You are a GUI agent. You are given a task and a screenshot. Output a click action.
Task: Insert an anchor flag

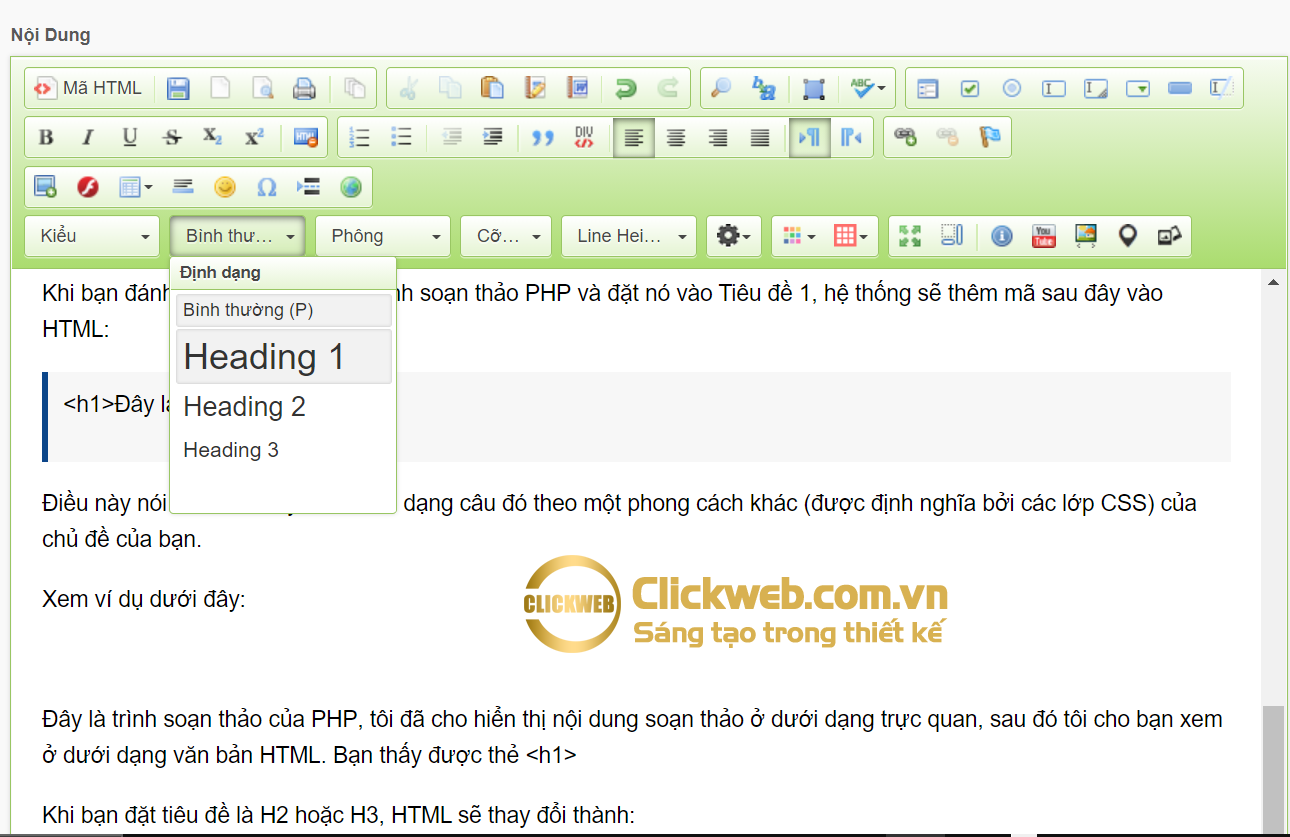[x=990, y=138]
